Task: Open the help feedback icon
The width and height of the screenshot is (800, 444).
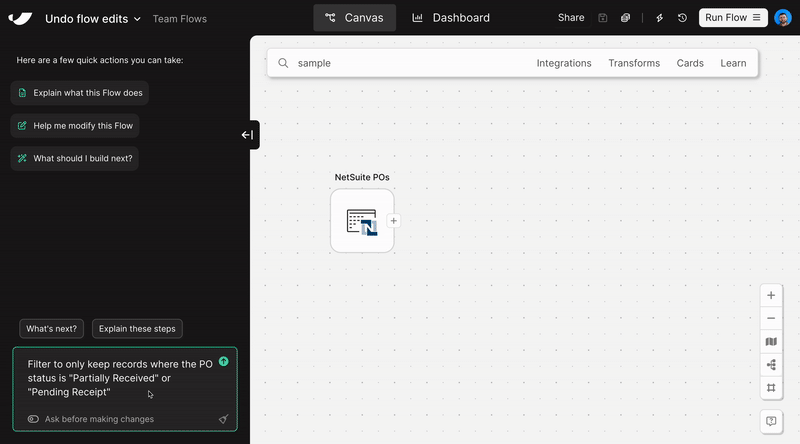Action: [771, 422]
